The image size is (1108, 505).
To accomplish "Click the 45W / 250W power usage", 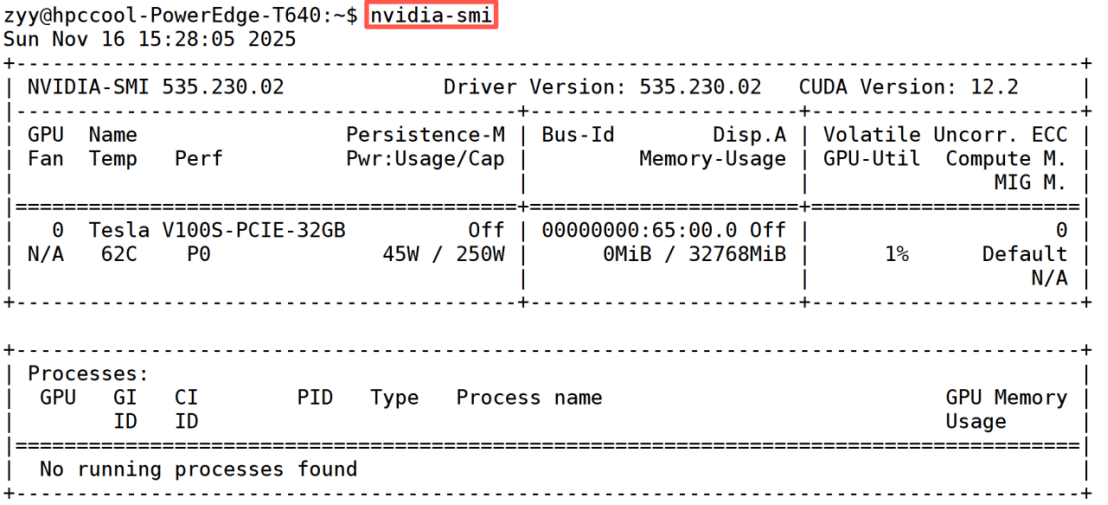I will tap(443, 254).
